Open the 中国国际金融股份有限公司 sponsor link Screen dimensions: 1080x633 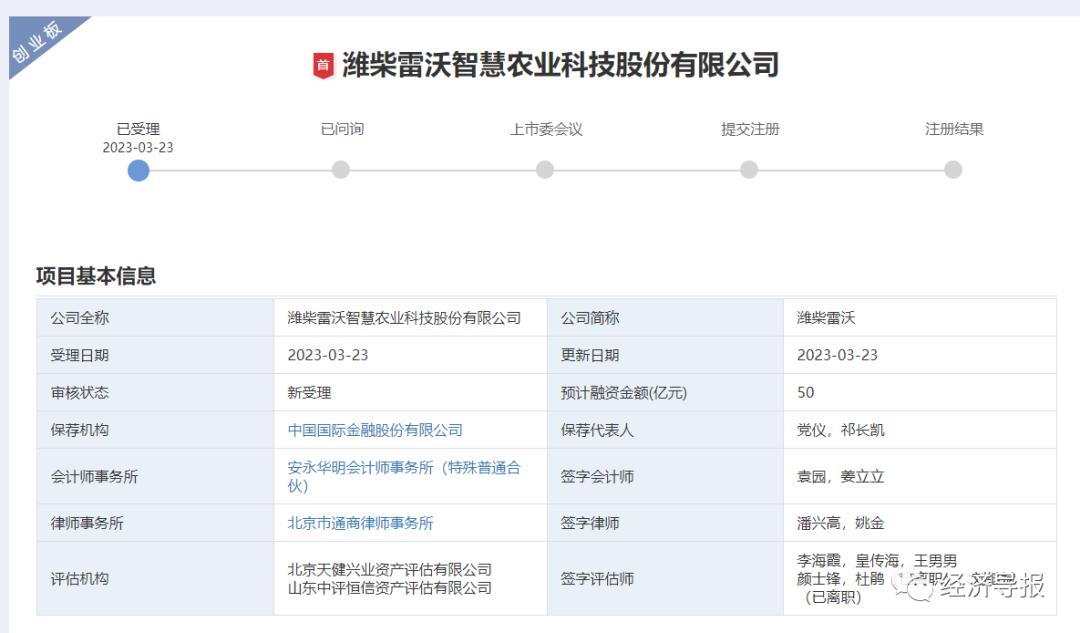click(x=375, y=430)
